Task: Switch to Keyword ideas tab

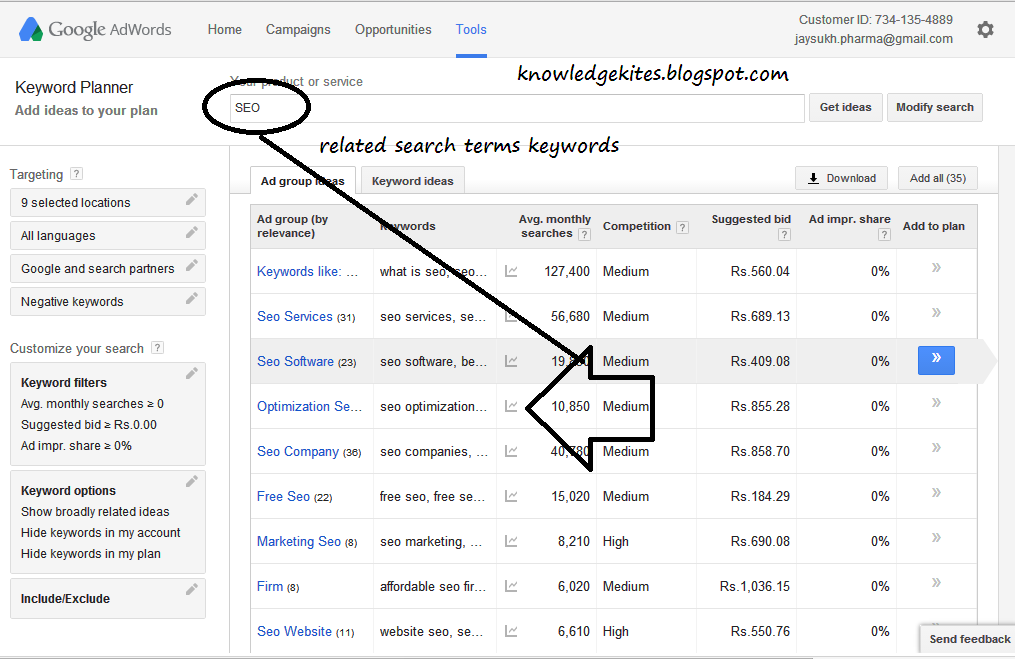Action: click(412, 181)
